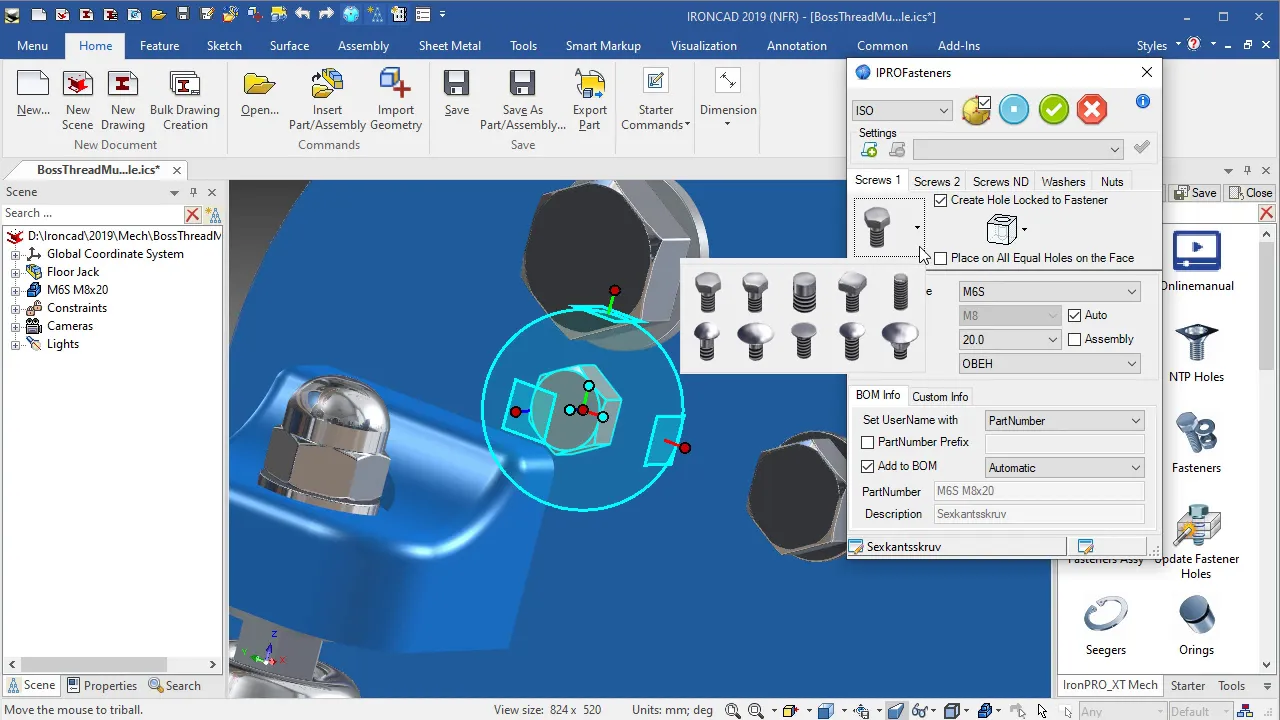Open Set UserName with PartNumber dropdown
The height and width of the screenshot is (720, 1280).
(x=1064, y=421)
